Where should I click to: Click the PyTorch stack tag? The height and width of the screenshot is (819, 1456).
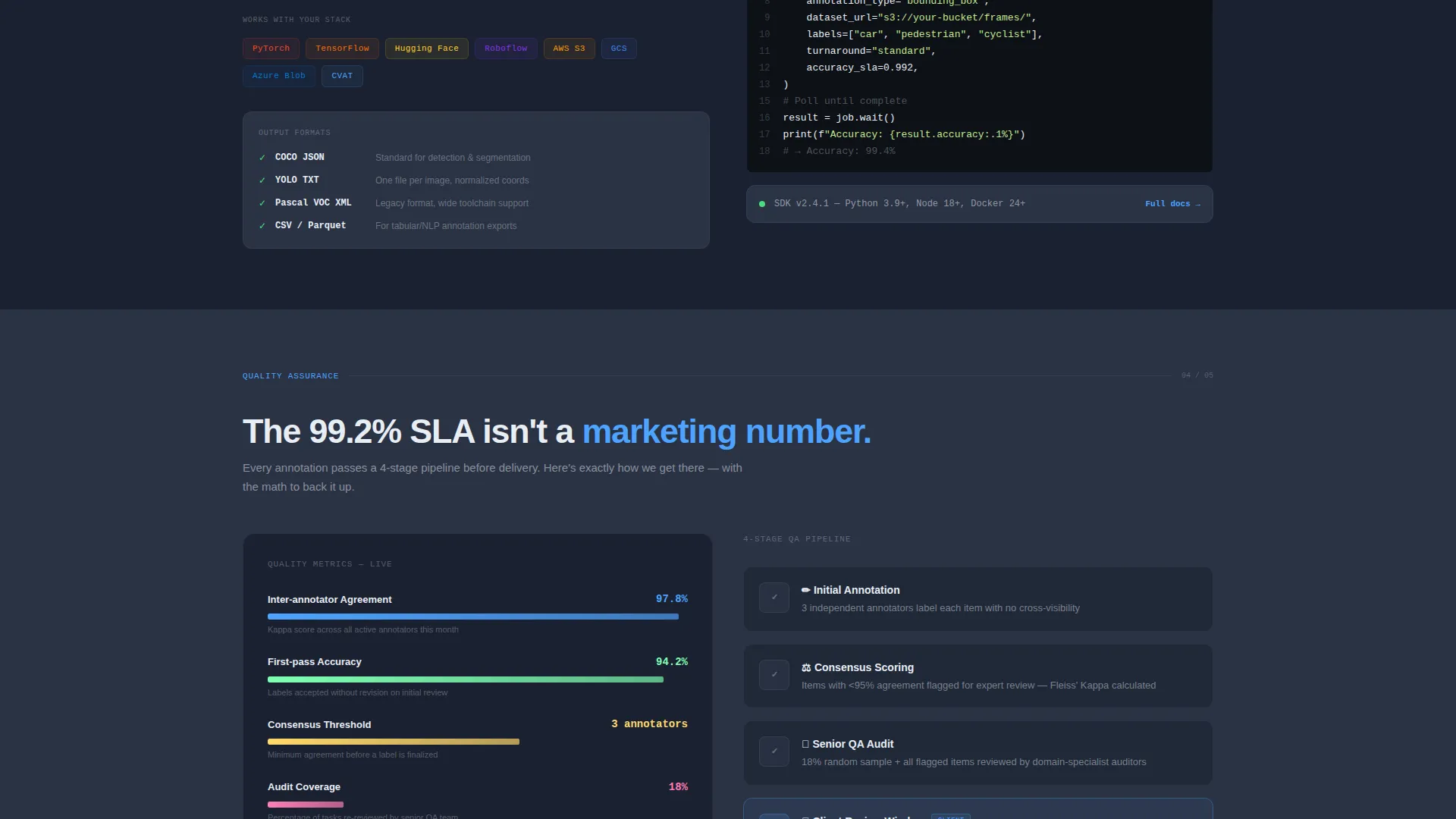point(271,49)
